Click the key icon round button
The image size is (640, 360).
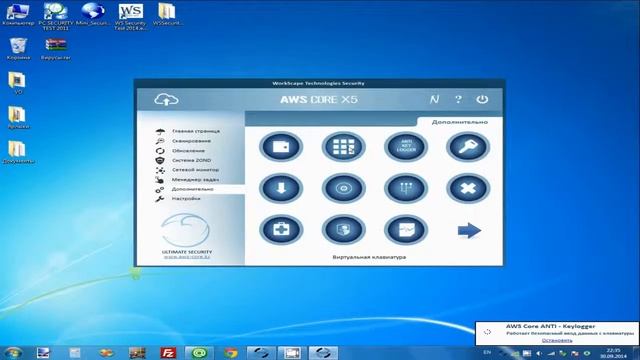click(468, 147)
